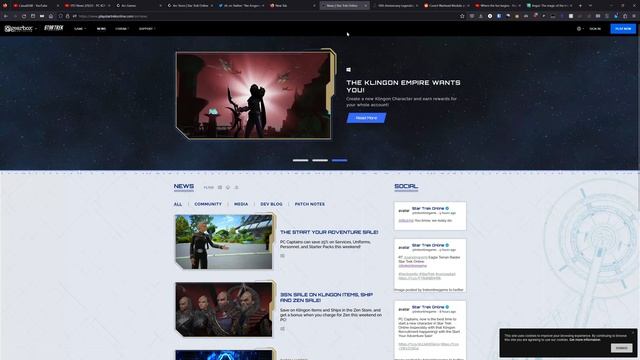Select the Dev Blog news tab
This screenshot has width=640, height=360.
pos(271,204)
